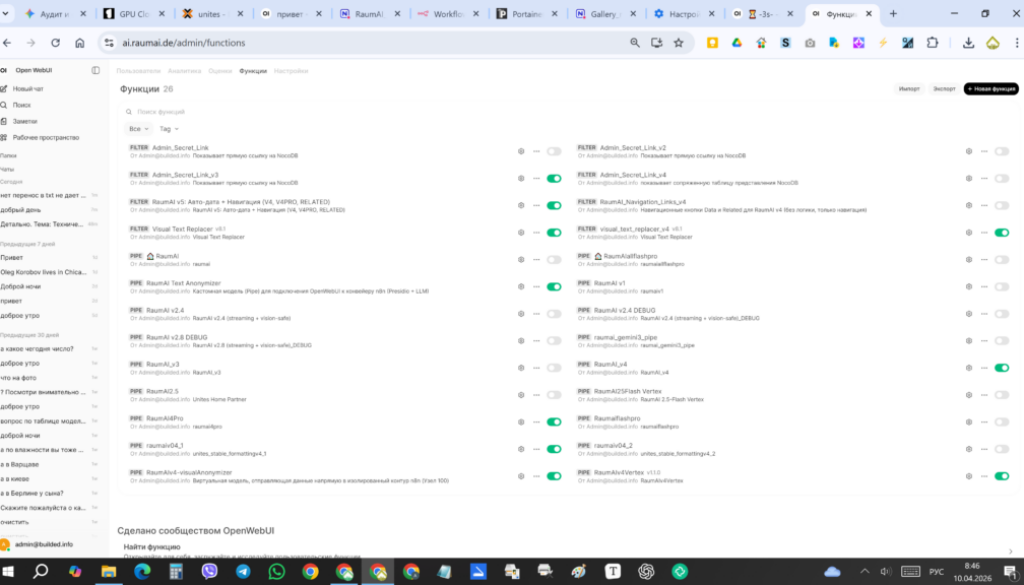Open Chrome downloads icon

[968, 42]
